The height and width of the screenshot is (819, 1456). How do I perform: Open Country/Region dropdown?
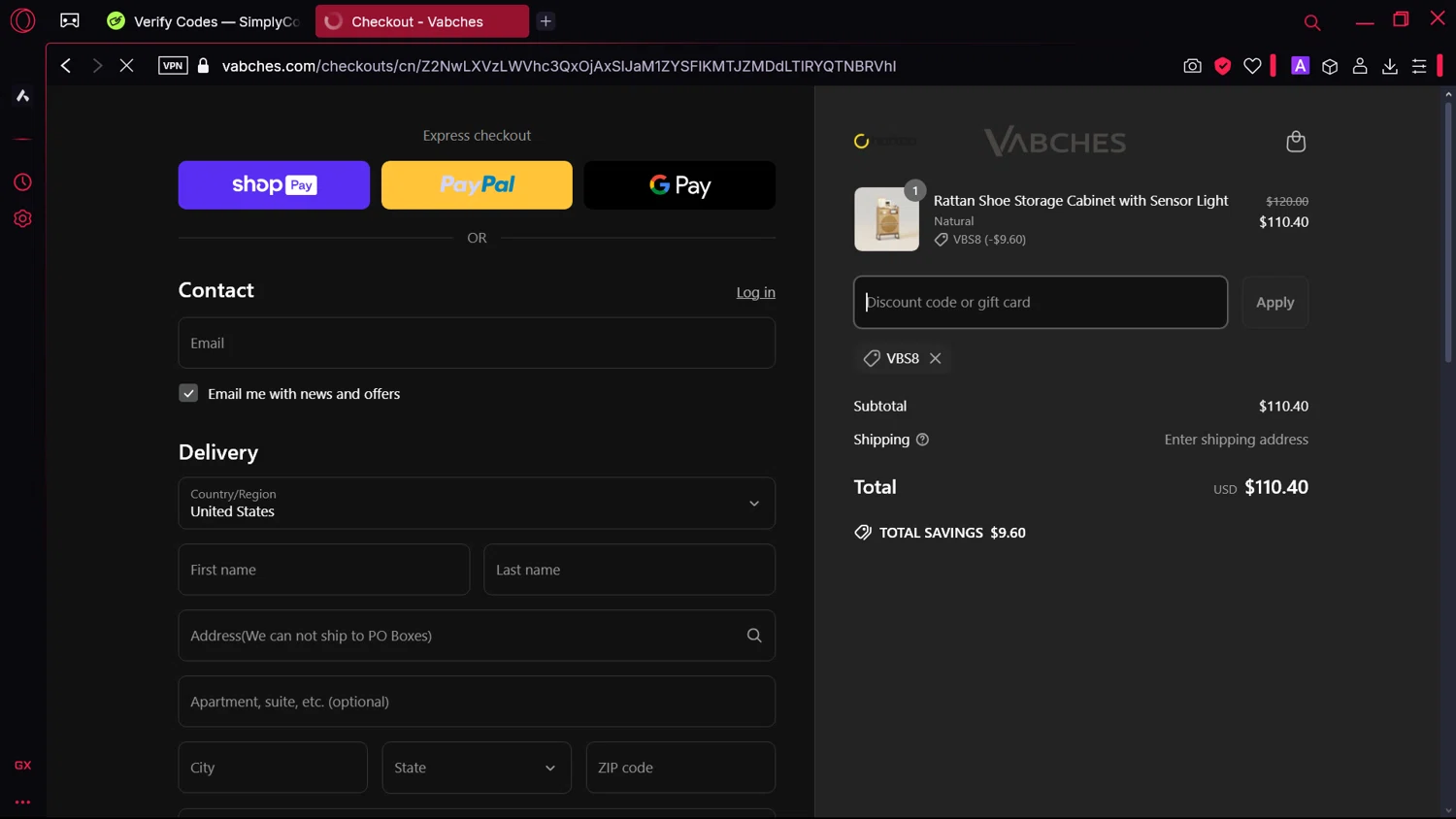(477, 503)
